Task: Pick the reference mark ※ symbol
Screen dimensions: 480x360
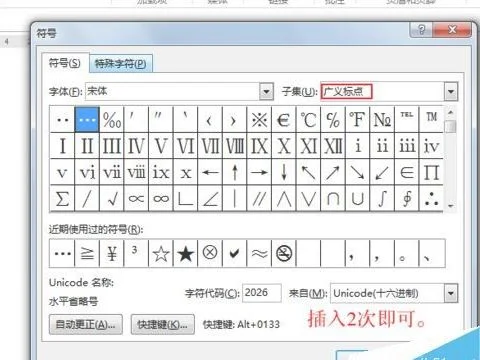Action: (x=259, y=119)
